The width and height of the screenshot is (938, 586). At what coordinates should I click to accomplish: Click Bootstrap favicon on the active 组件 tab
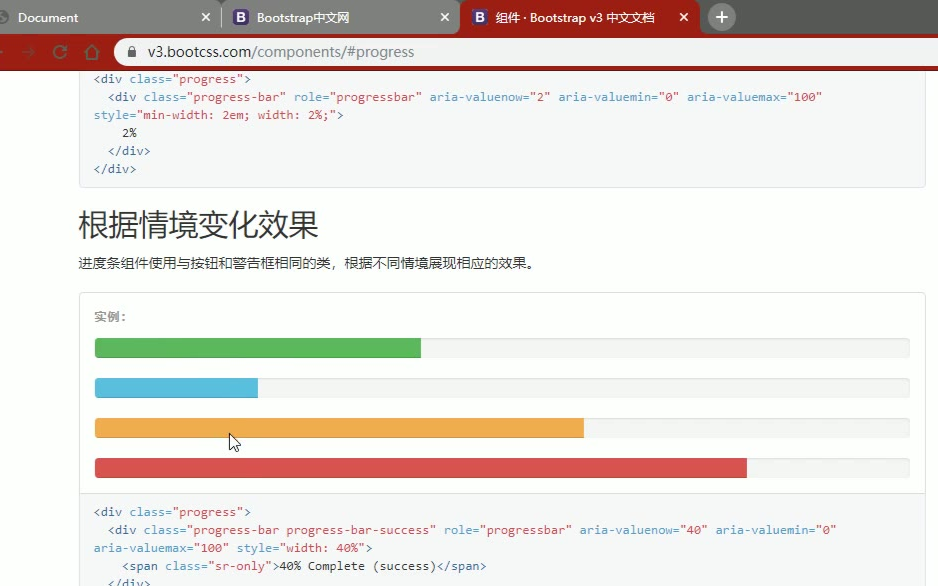coord(480,17)
